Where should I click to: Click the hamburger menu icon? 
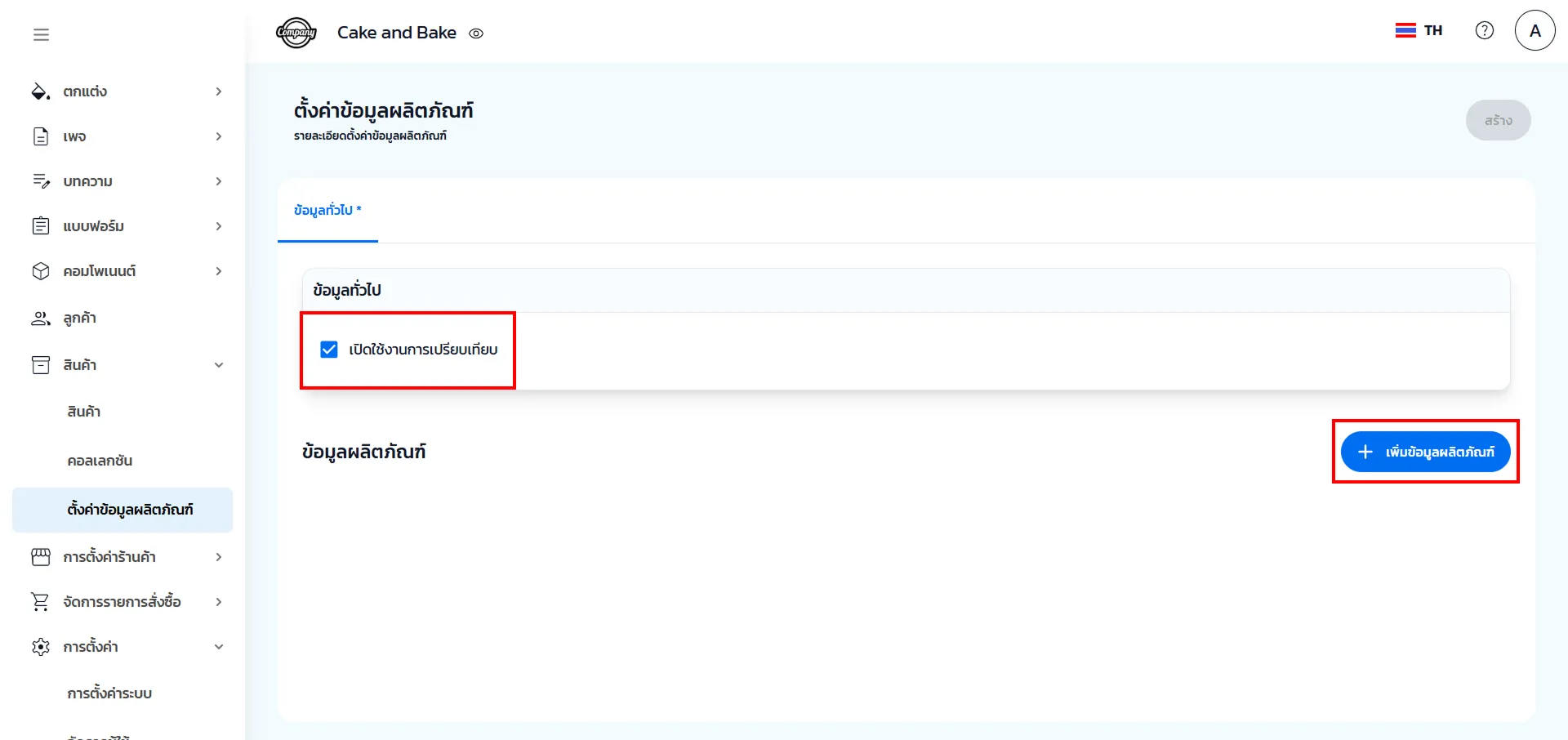pyautogui.click(x=41, y=34)
